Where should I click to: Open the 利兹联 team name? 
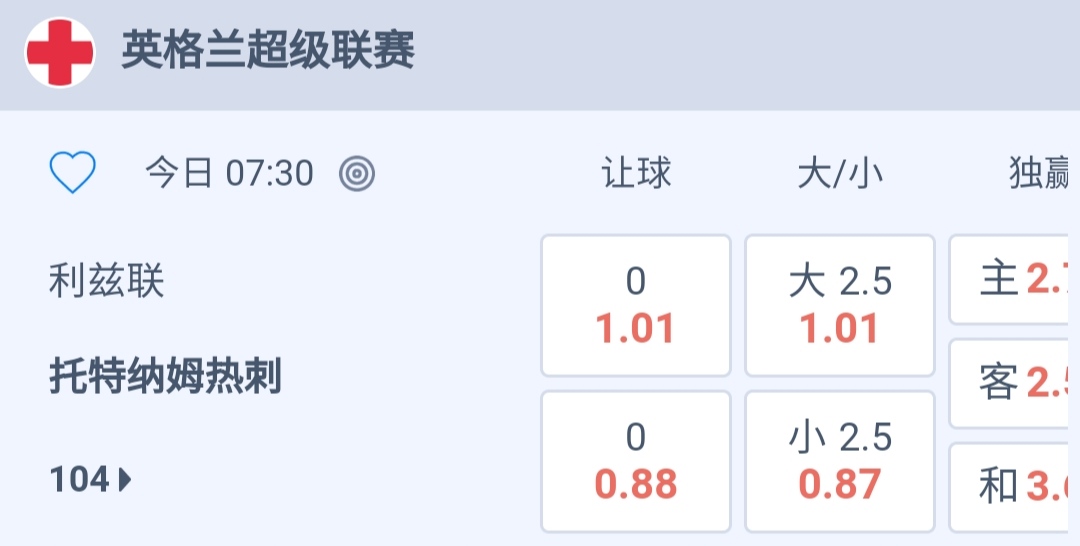107,282
